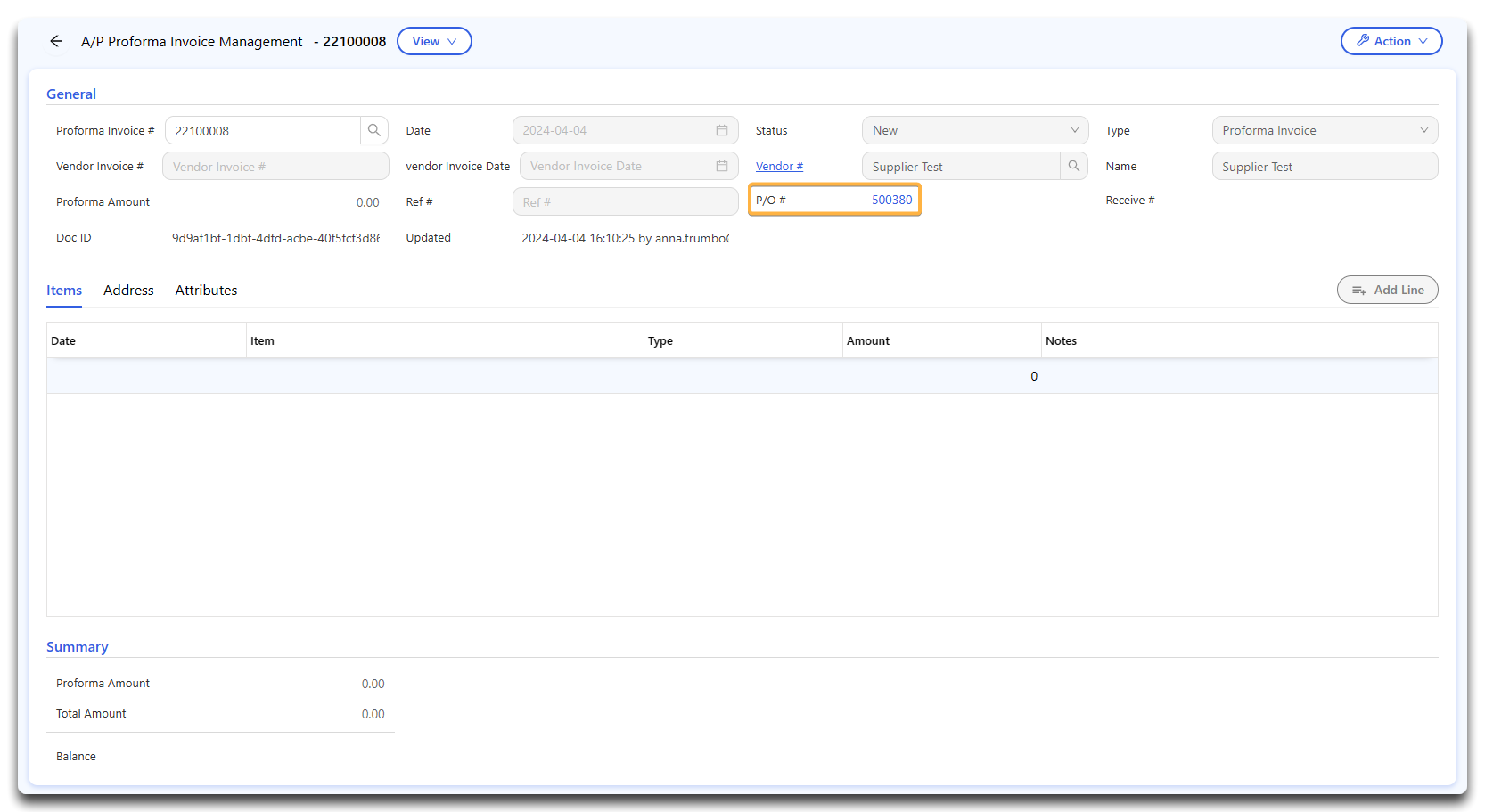
Task: Click inside the Vendor Invoice # field
Action: (275, 166)
